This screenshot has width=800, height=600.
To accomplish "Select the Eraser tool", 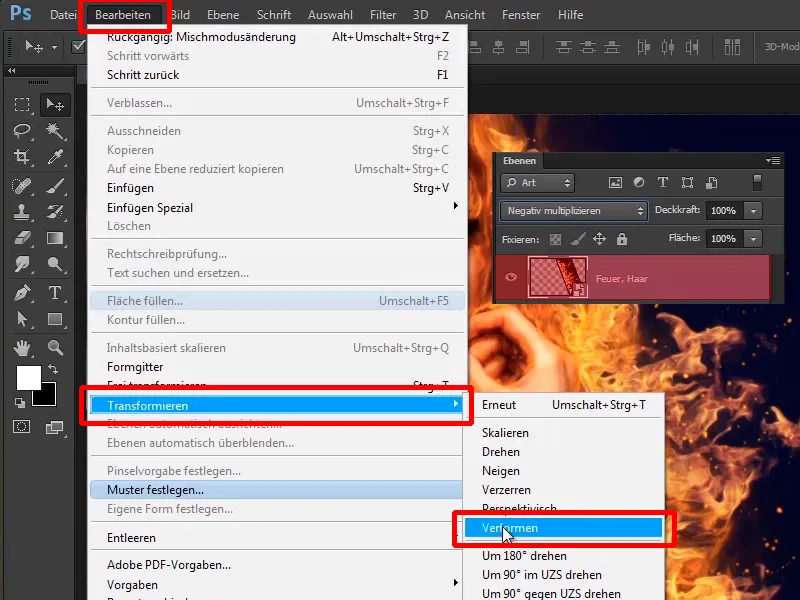I will coord(22,238).
